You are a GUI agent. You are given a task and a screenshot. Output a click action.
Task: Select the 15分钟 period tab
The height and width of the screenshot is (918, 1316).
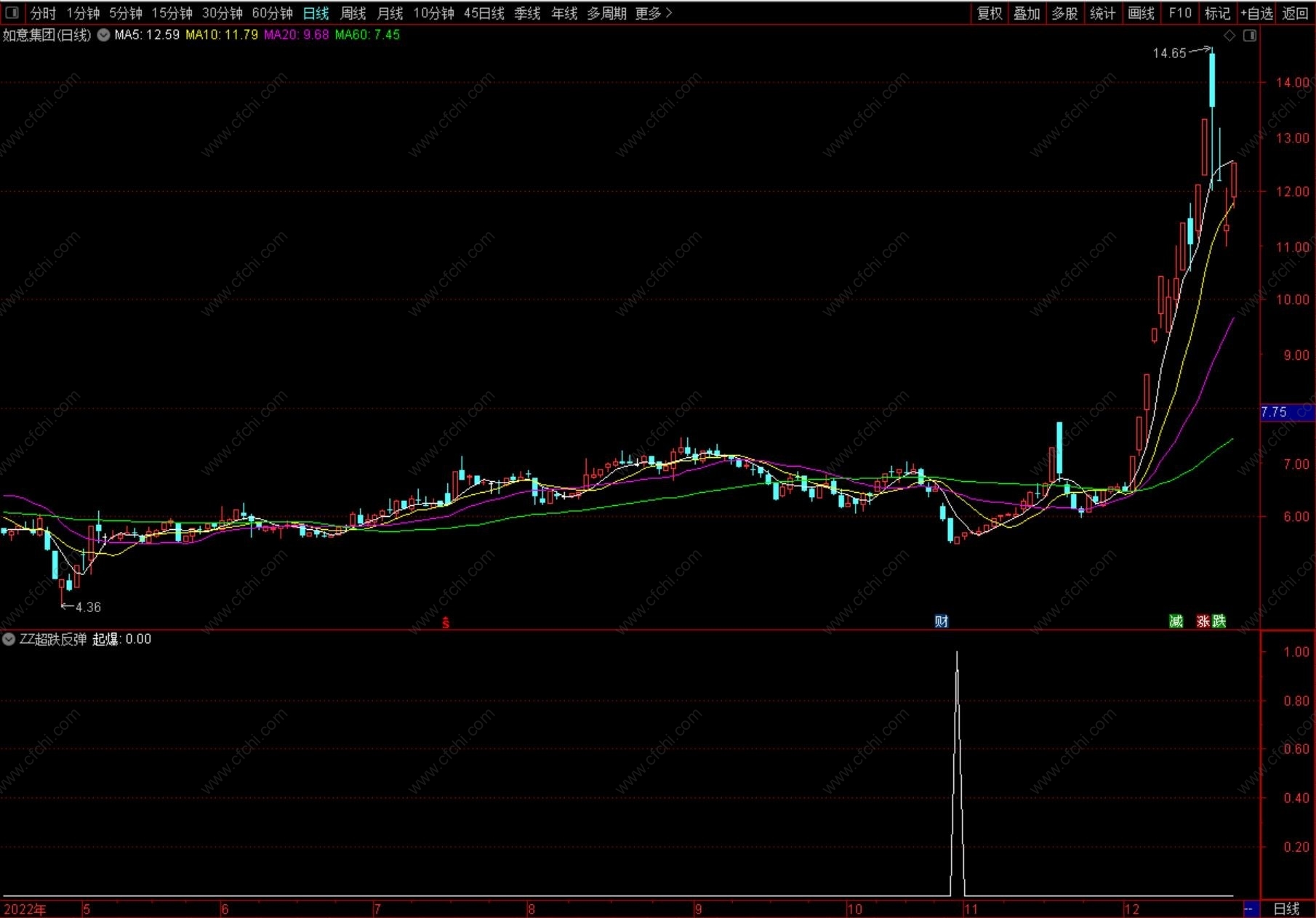tap(172, 13)
